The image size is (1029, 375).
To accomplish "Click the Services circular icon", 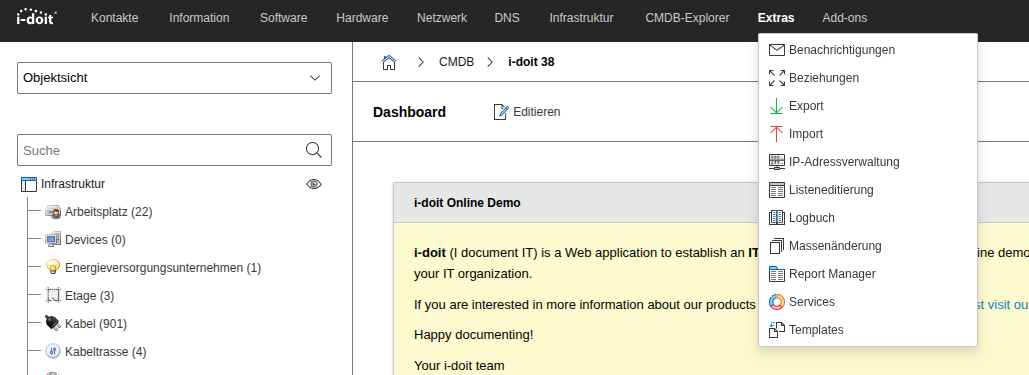I will [x=777, y=301].
